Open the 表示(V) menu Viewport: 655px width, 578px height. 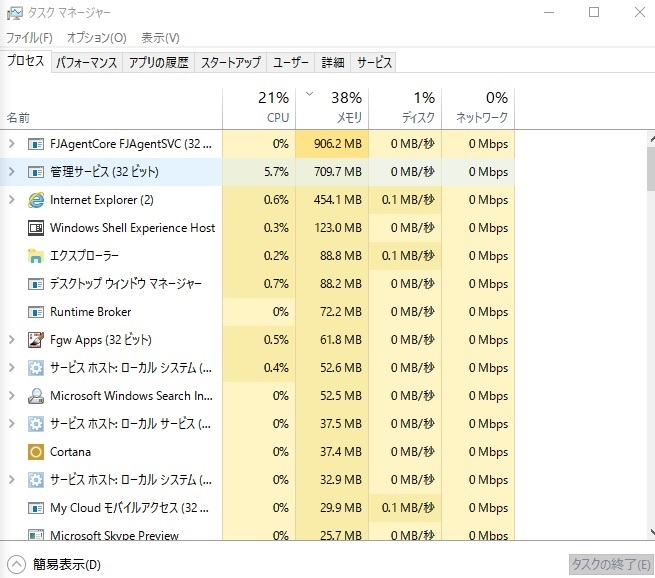[x=160, y=38]
